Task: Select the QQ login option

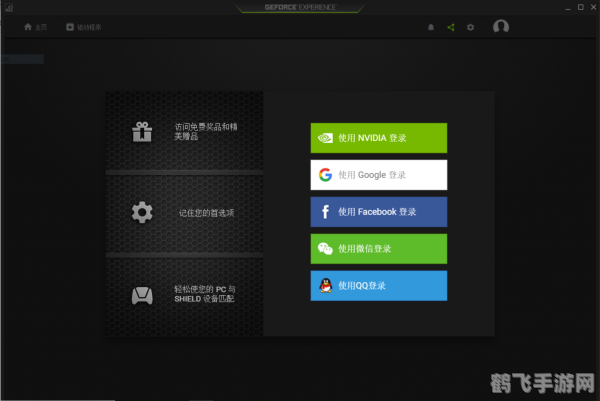Action: 378,285
